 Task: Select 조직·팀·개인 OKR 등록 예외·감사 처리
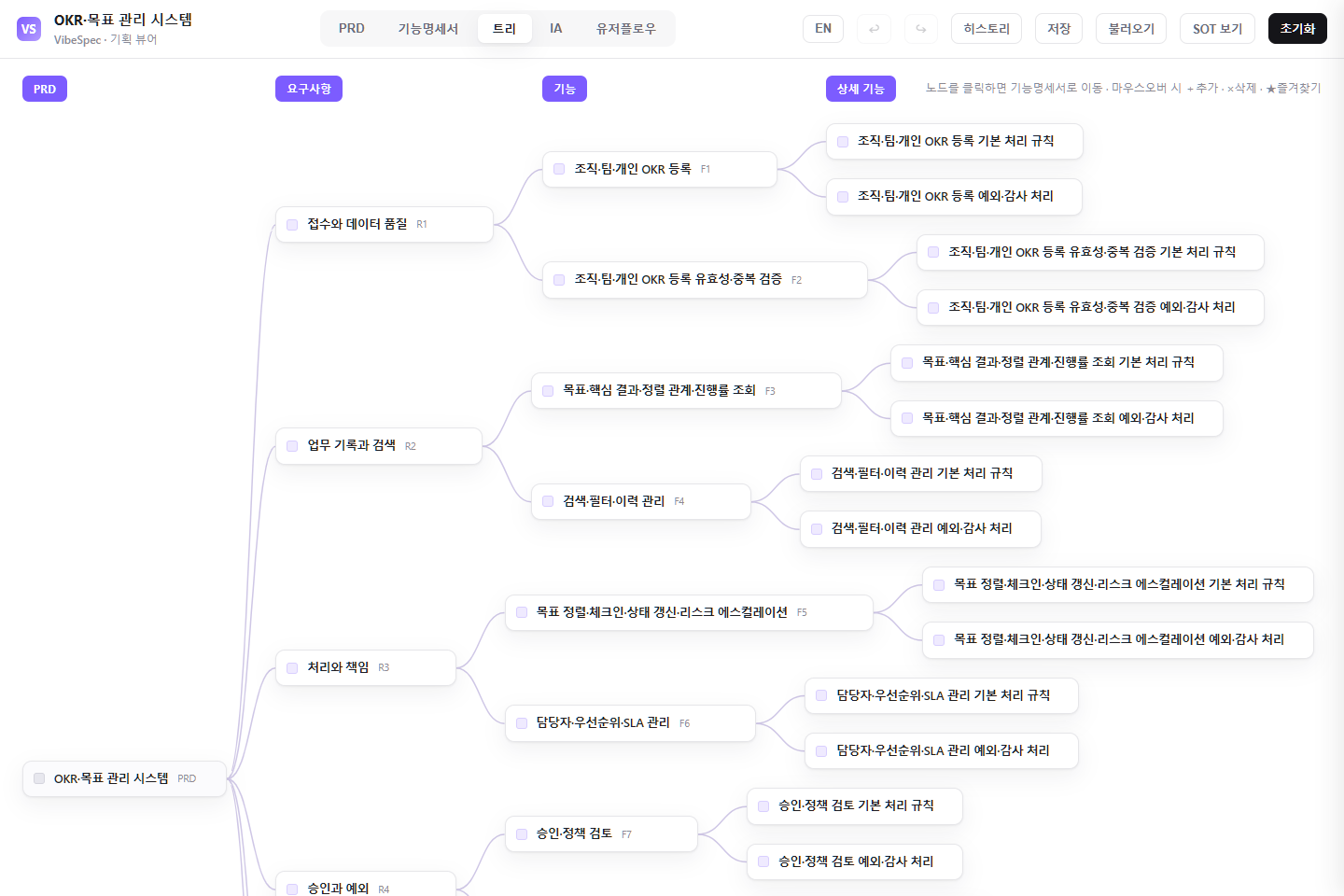(954, 197)
